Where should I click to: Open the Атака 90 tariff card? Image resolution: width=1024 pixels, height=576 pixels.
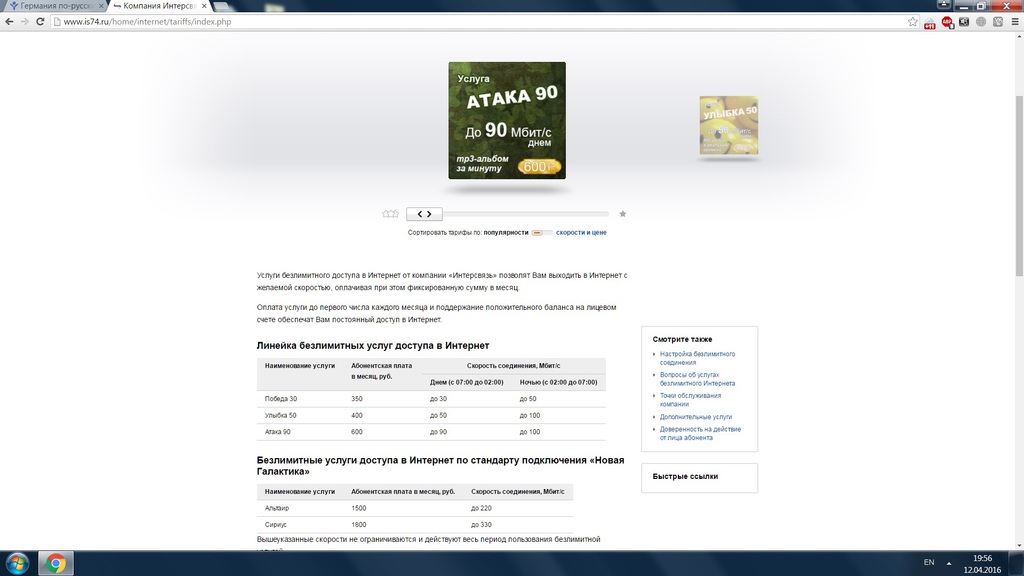coord(507,120)
